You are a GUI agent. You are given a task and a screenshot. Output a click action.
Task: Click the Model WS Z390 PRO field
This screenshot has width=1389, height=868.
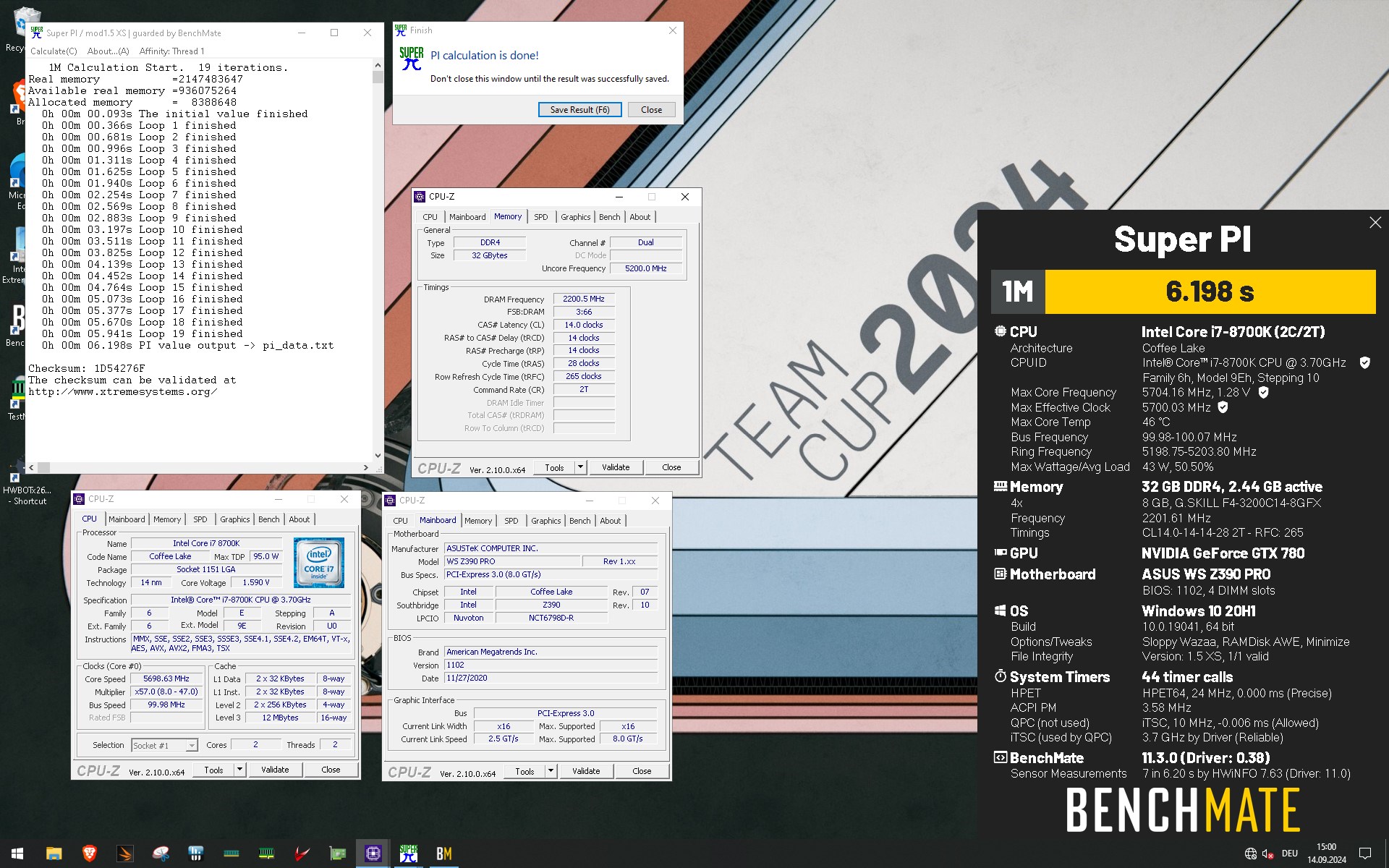(x=512, y=561)
